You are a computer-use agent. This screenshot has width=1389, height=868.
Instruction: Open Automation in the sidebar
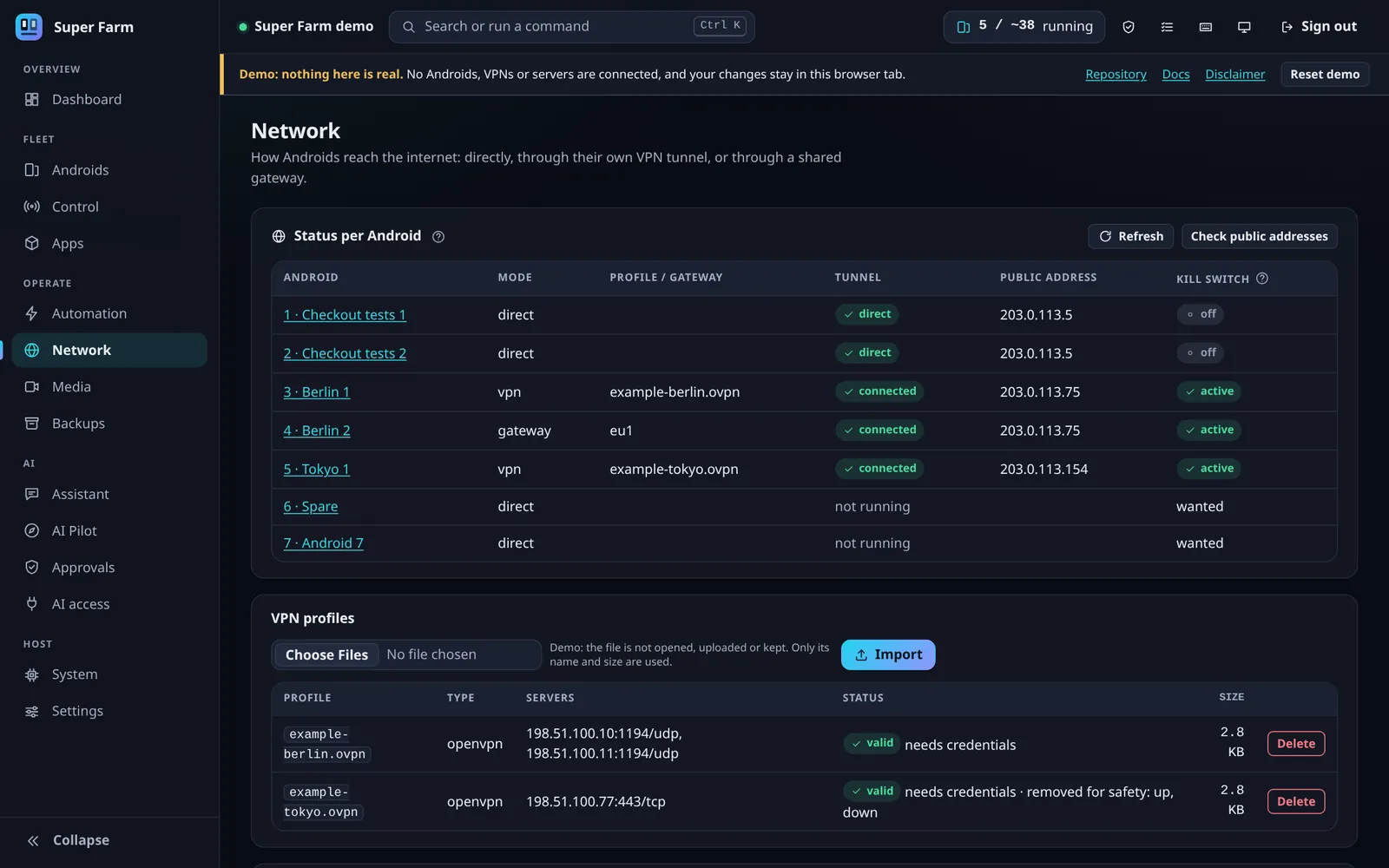[x=109, y=313]
